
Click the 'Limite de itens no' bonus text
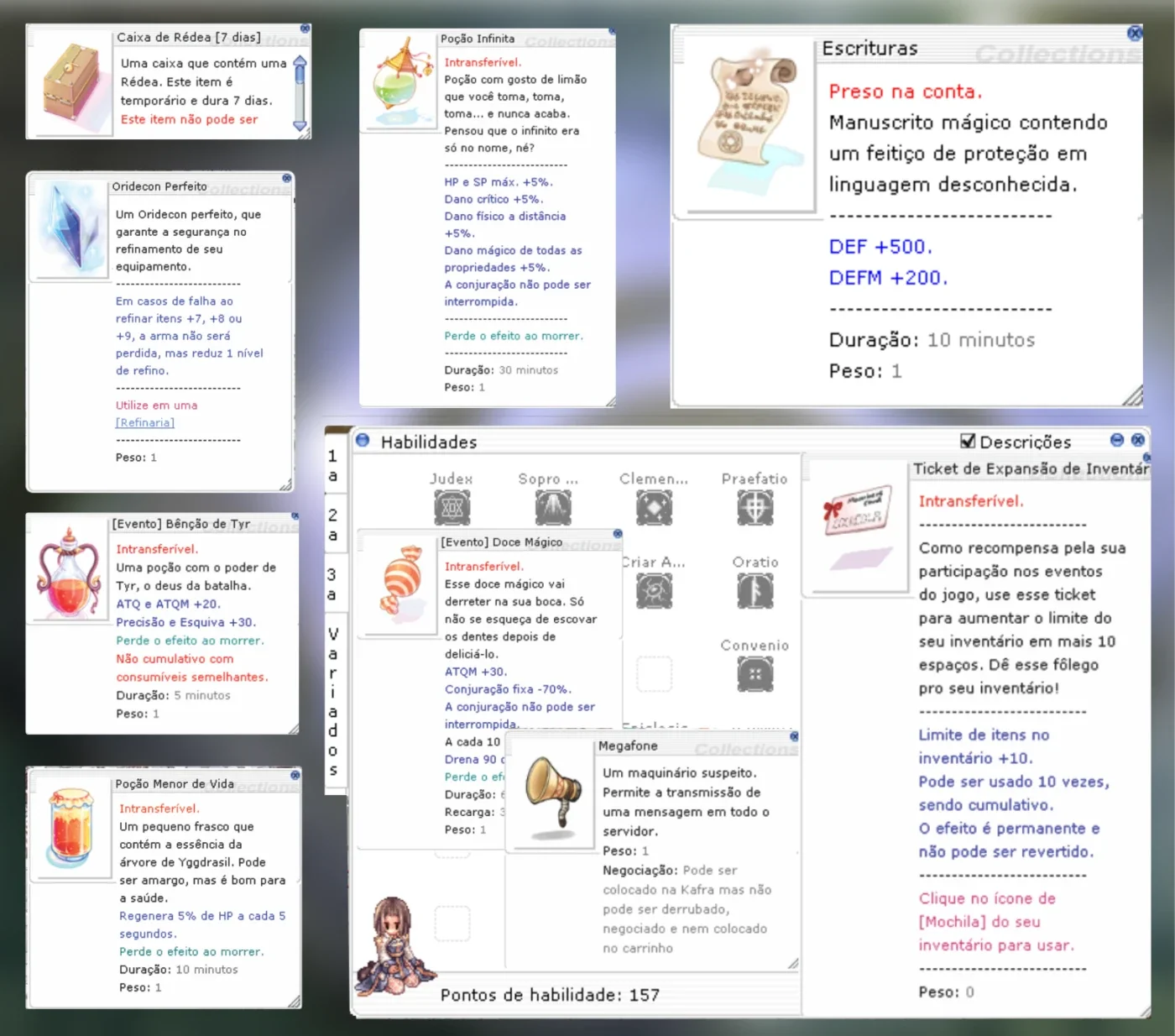(984, 735)
